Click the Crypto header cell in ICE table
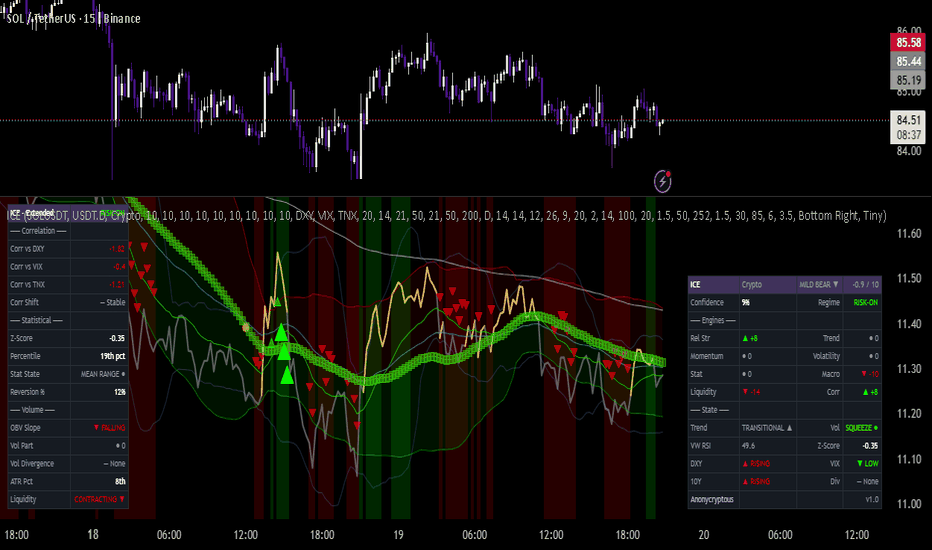The width and height of the screenshot is (932, 550). coord(767,284)
